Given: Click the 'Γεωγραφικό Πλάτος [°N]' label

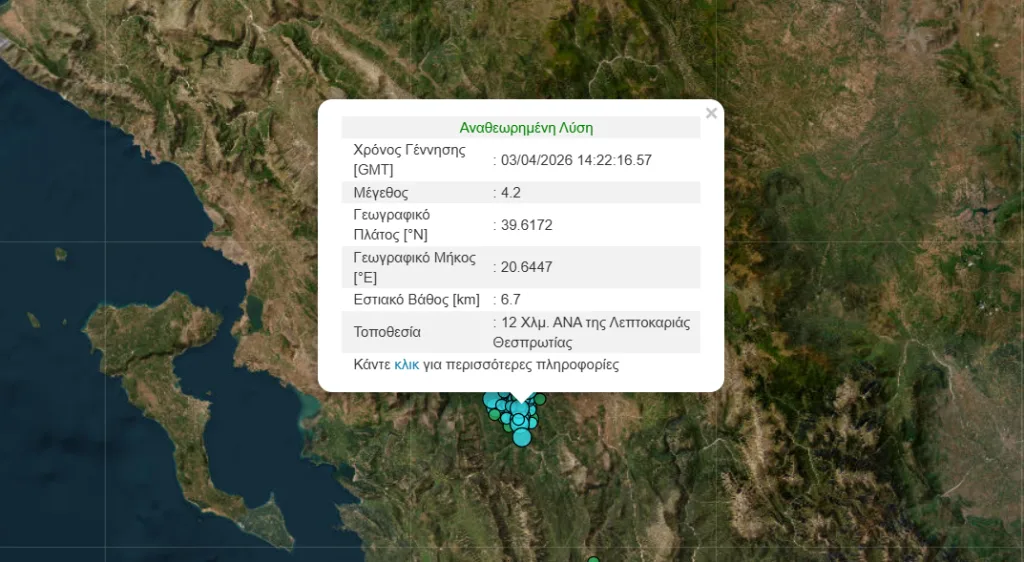Looking at the screenshot, I should coord(392,225).
